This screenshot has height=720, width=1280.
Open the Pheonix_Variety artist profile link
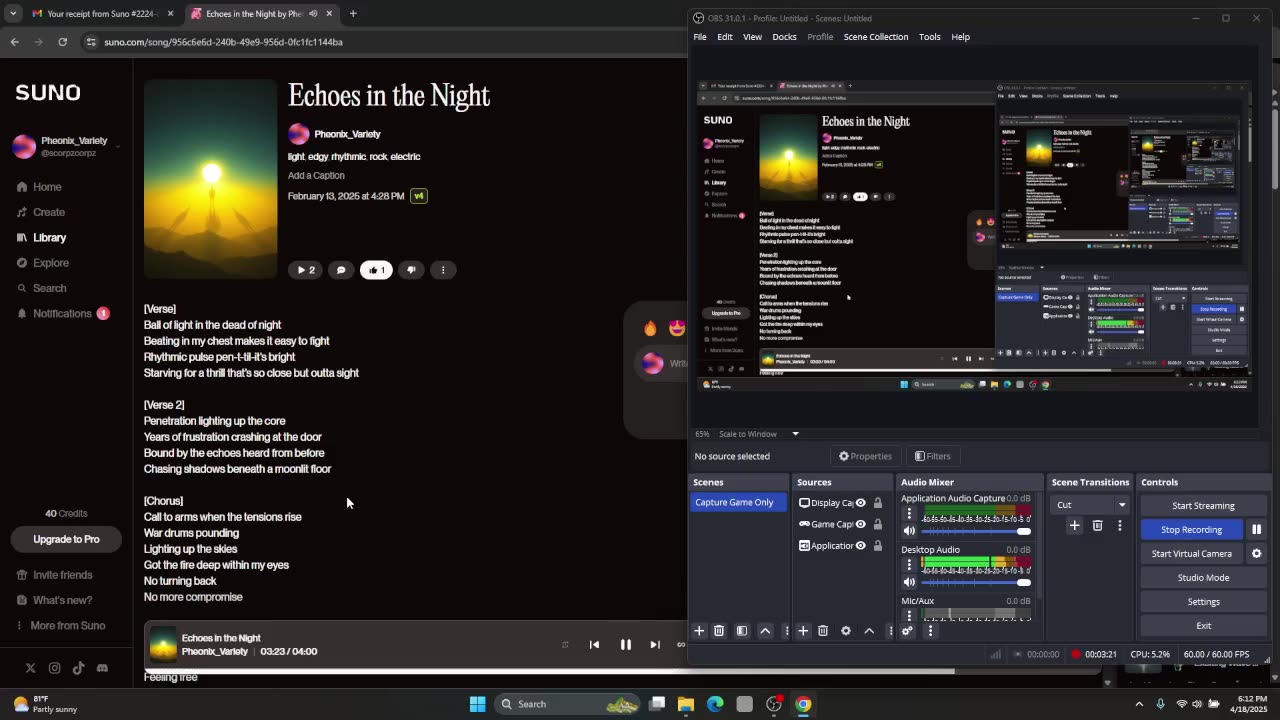click(x=347, y=134)
